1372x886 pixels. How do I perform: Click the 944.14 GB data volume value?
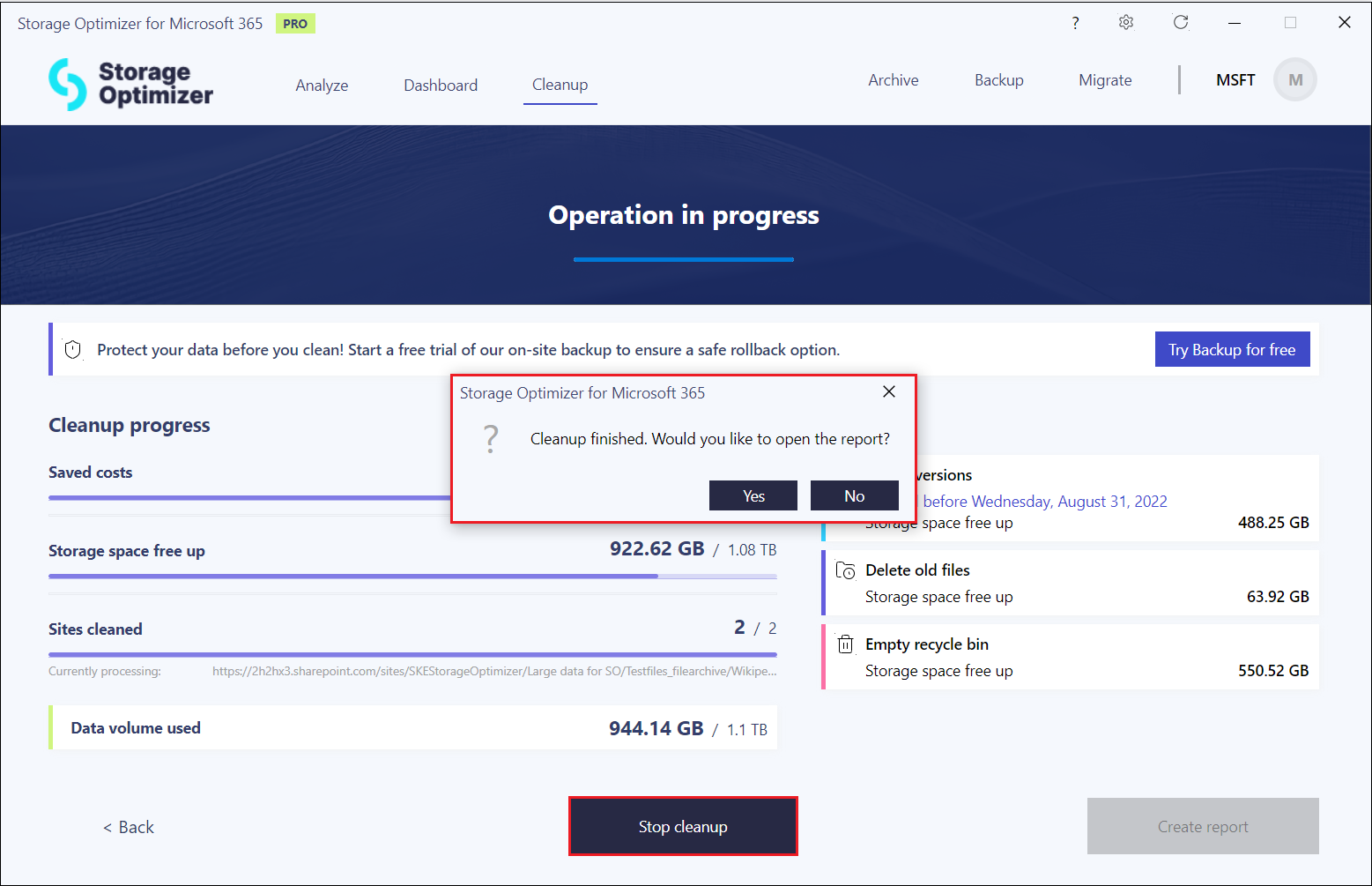[656, 728]
